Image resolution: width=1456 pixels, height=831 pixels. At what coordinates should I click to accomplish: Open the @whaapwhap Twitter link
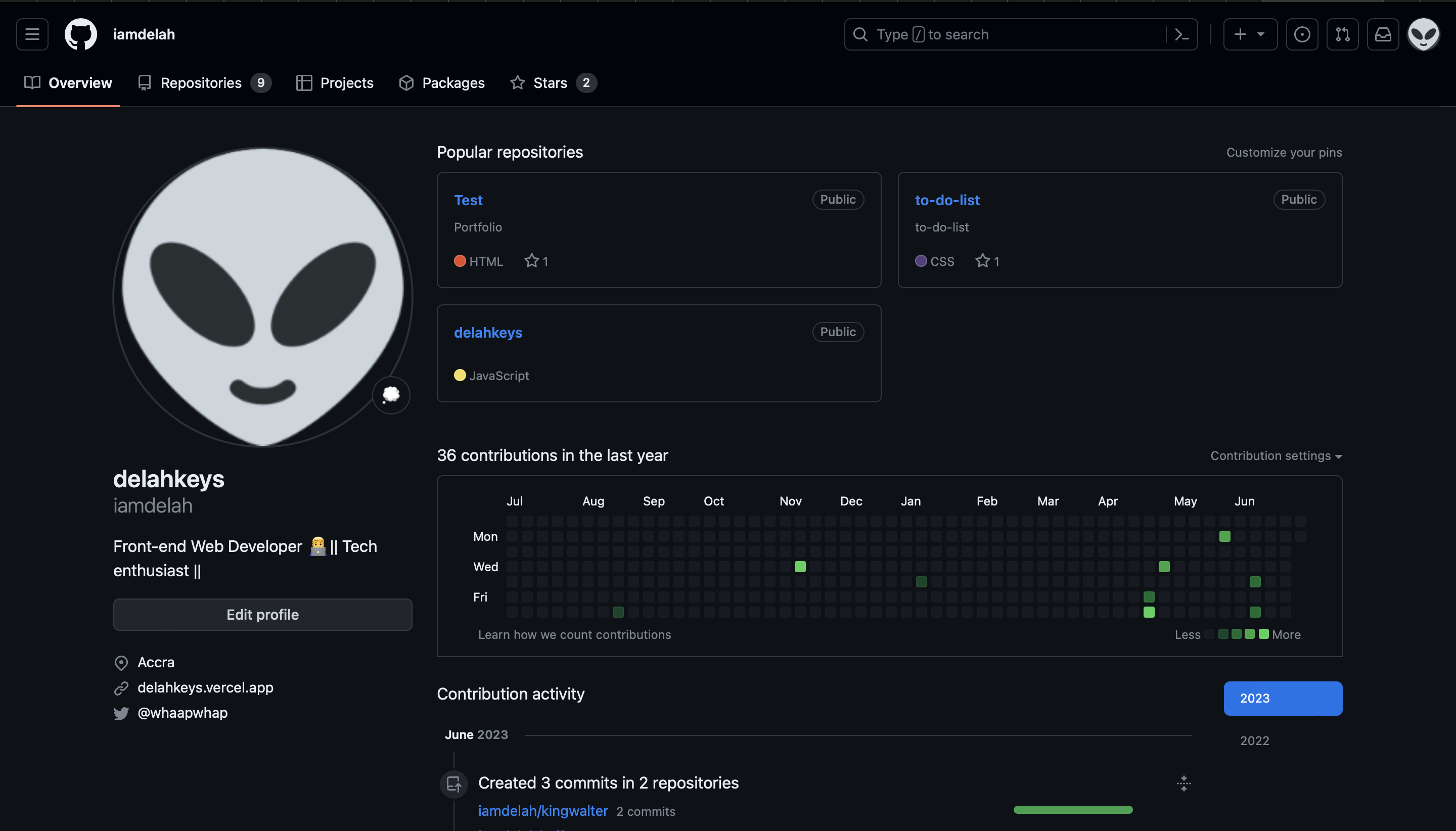[x=183, y=713]
